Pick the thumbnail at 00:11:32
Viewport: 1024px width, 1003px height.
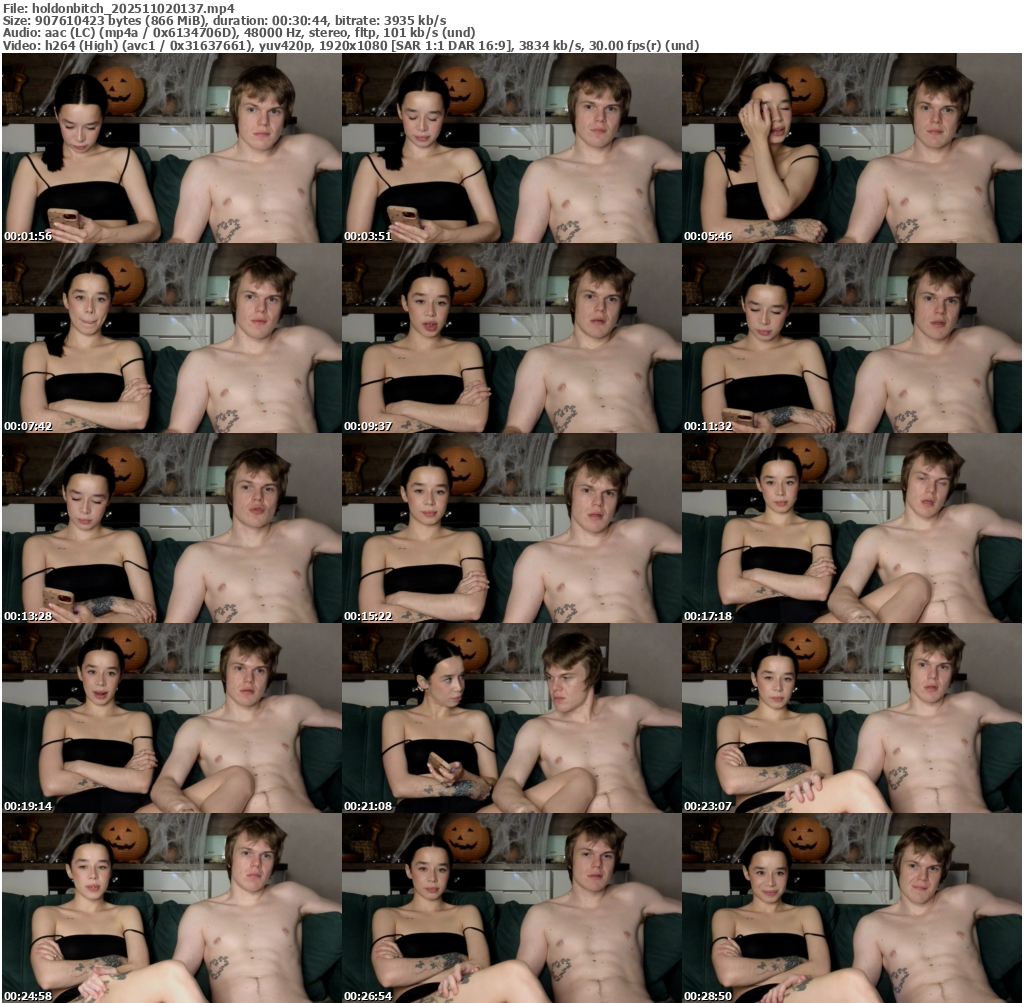point(852,339)
